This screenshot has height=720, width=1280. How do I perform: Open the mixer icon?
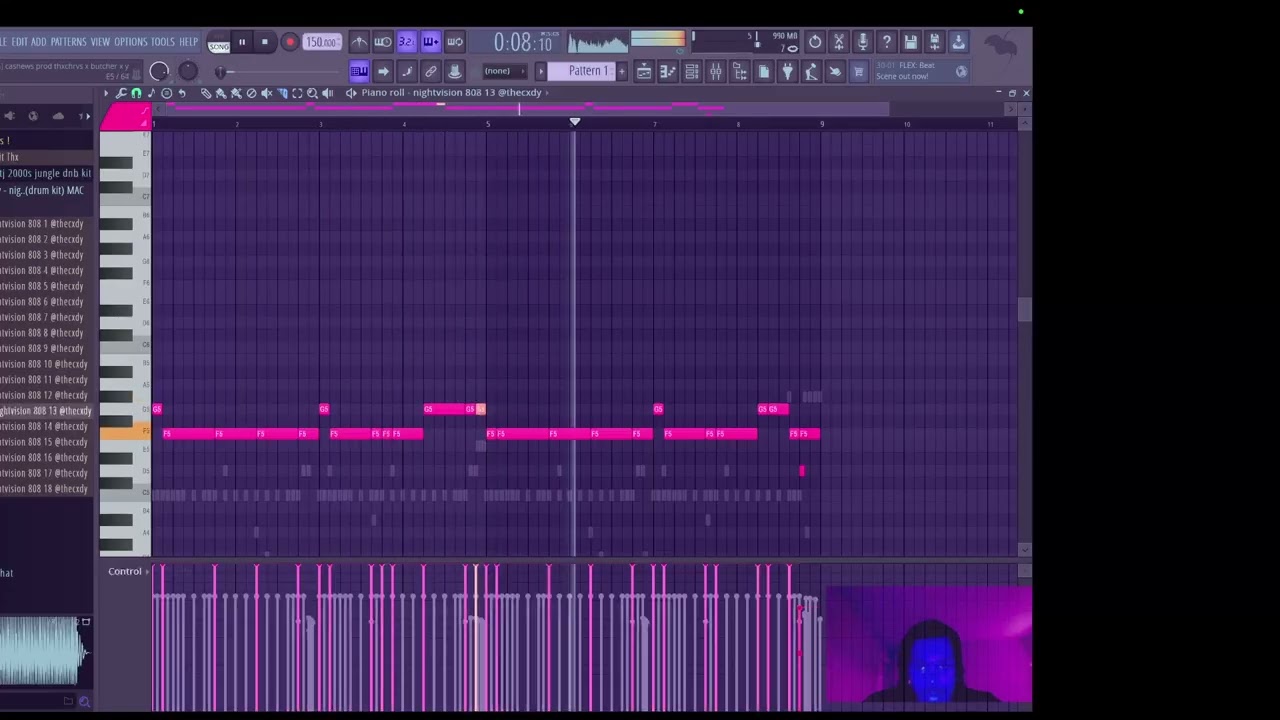[716, 71]
